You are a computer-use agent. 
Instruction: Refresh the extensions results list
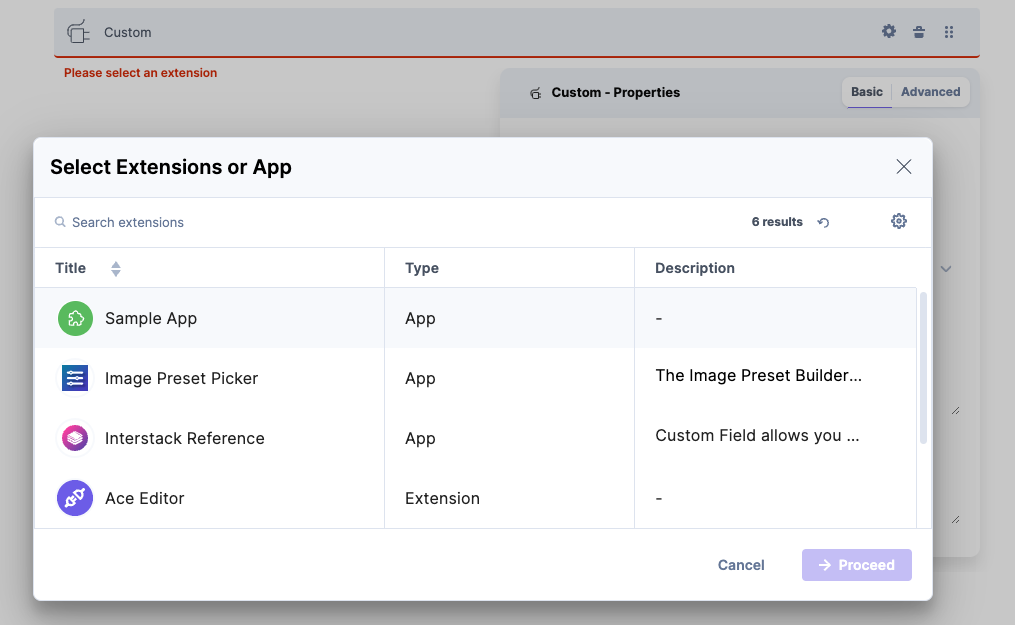823,222
